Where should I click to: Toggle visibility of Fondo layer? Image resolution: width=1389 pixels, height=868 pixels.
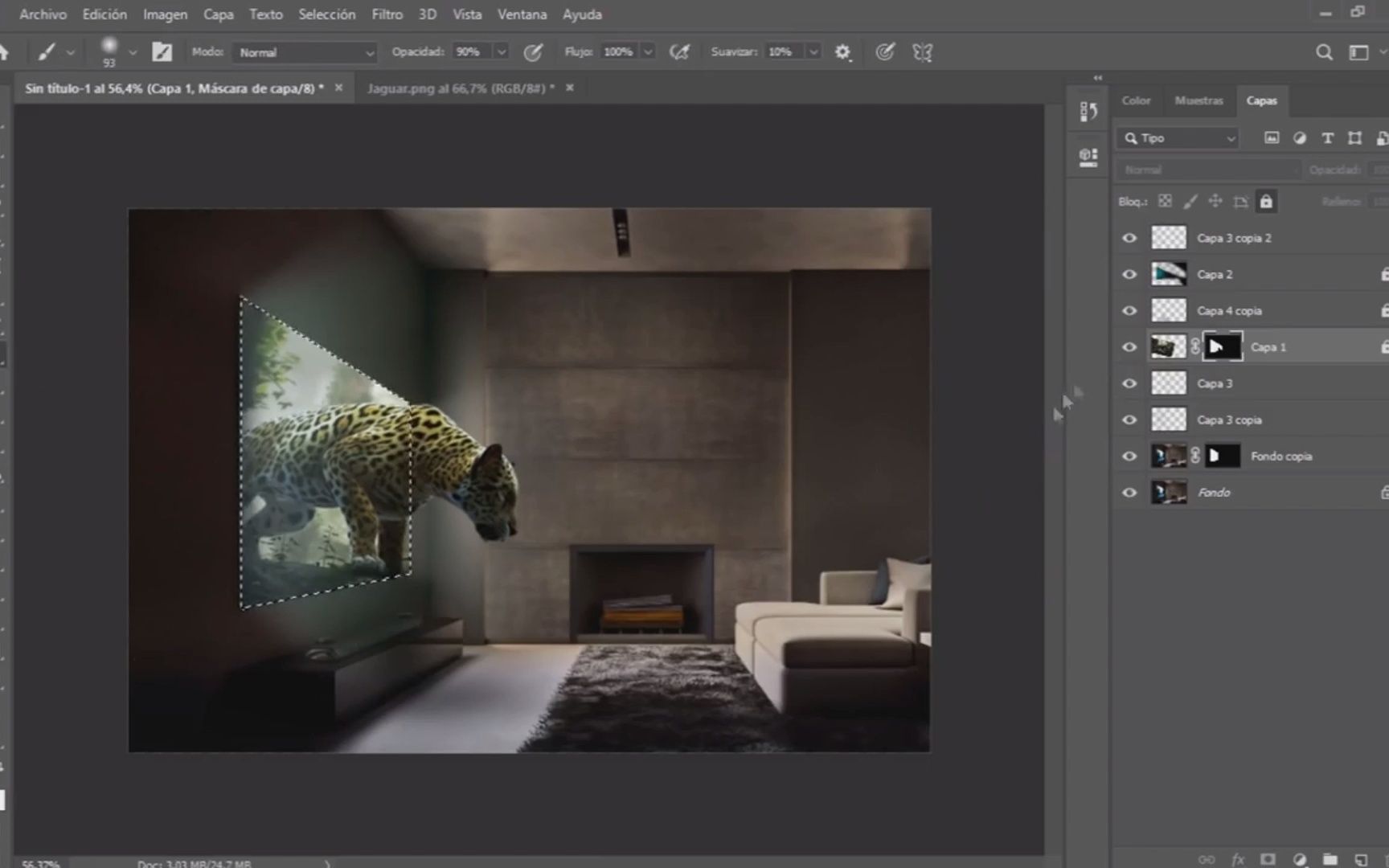tap(1129, 493)
